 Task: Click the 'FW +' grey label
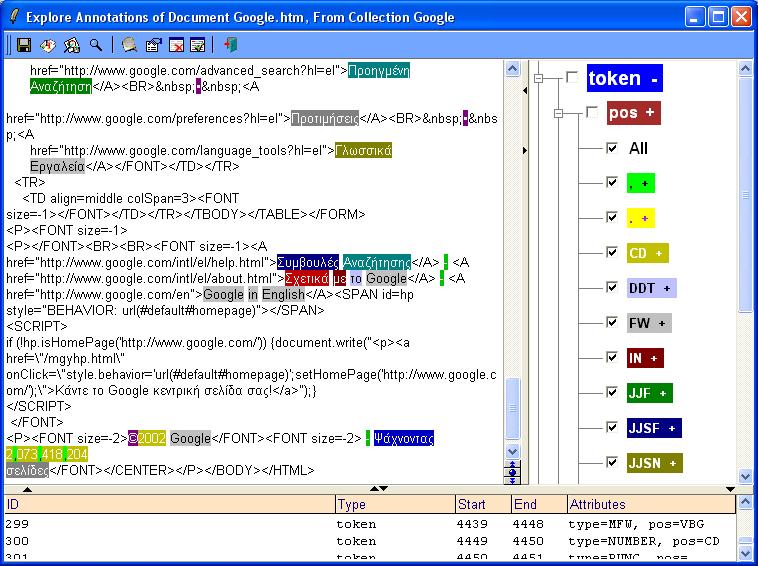[649, 323]
